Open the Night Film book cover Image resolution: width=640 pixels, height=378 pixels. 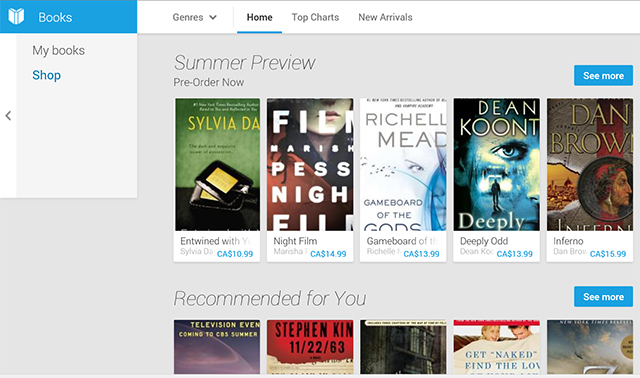click(x=310, y=165)
